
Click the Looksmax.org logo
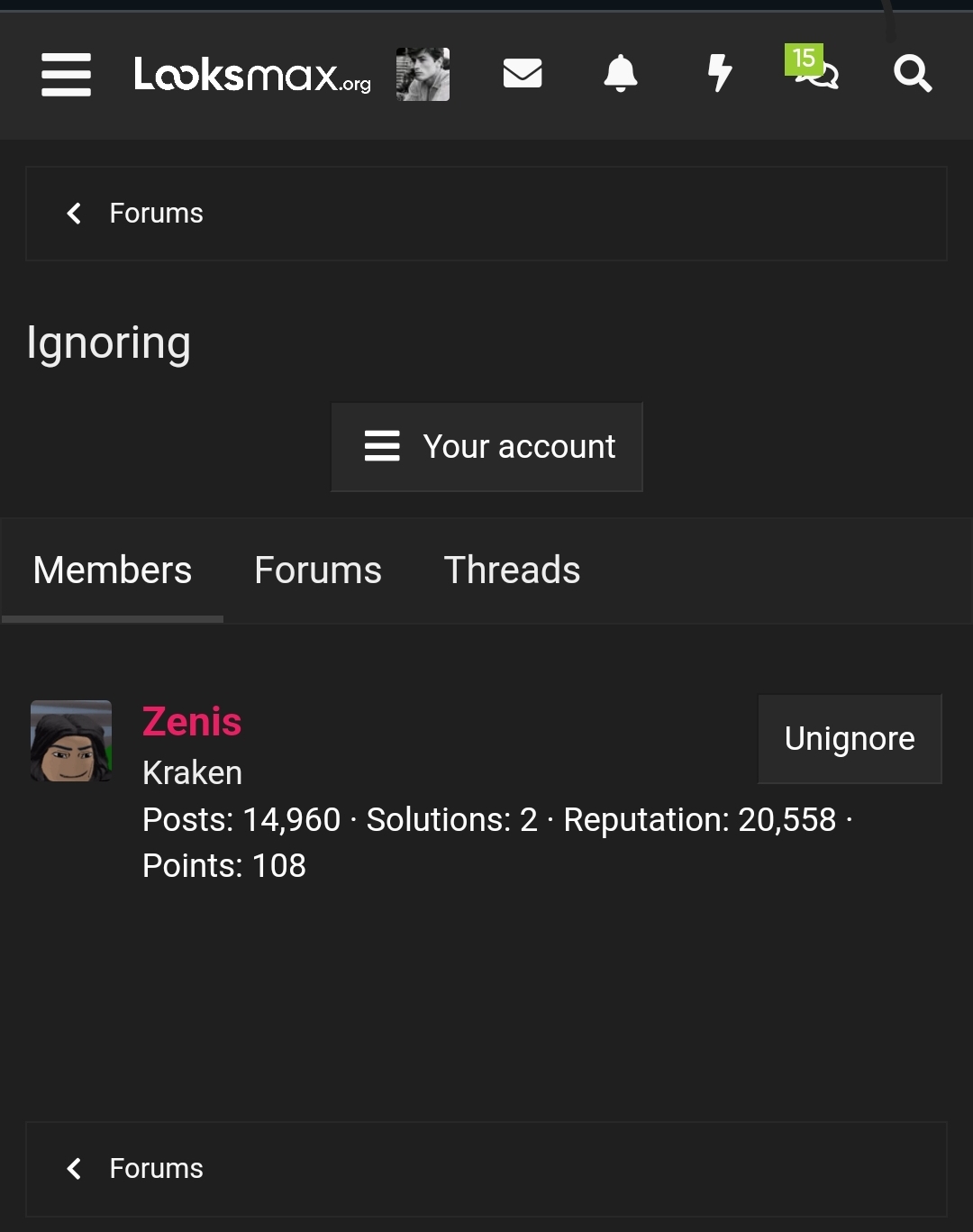(252, 76)
